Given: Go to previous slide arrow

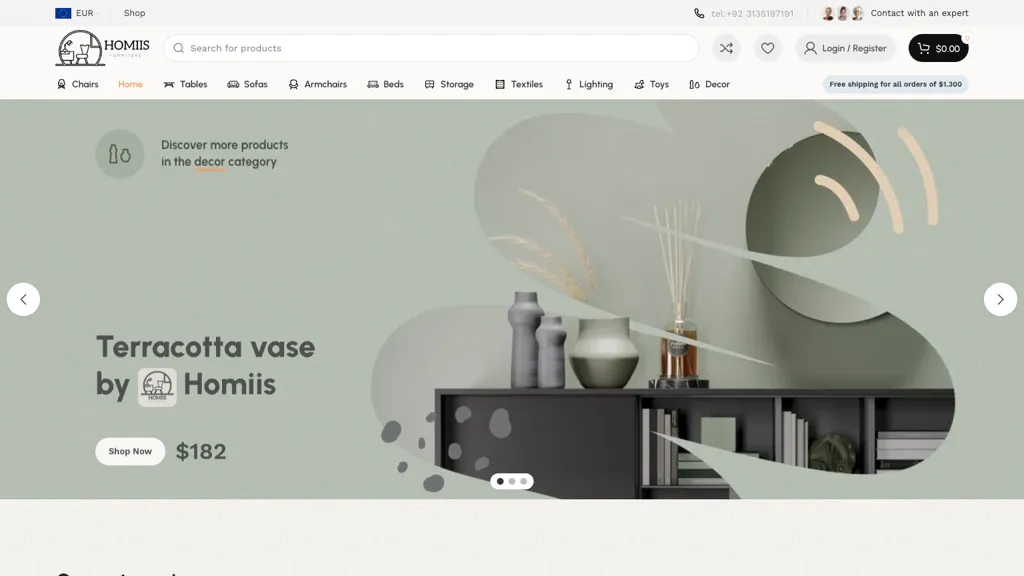Looking at the screenshot, I should click(x=24, y=299).
